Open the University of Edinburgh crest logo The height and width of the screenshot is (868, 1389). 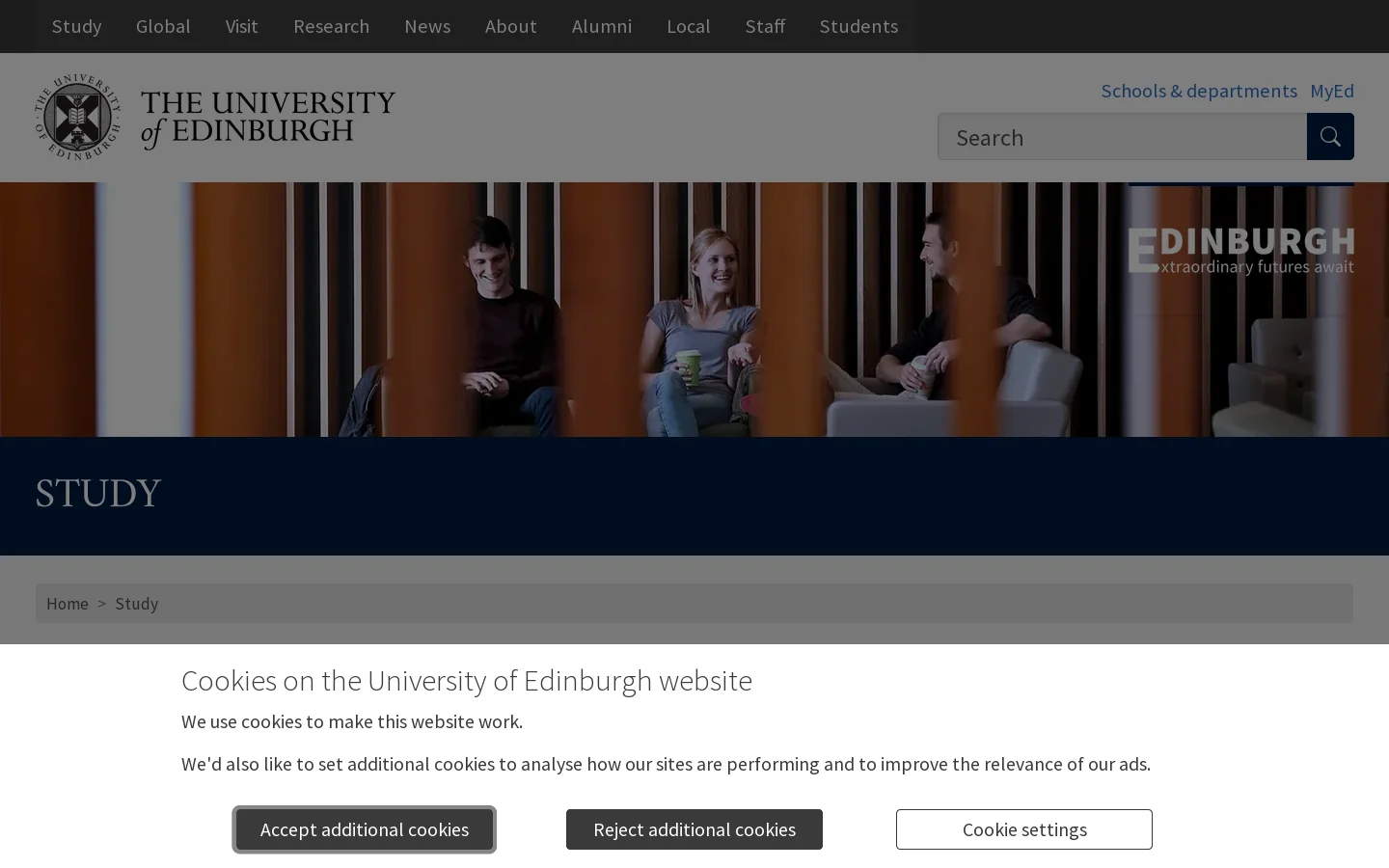[77, 117]
